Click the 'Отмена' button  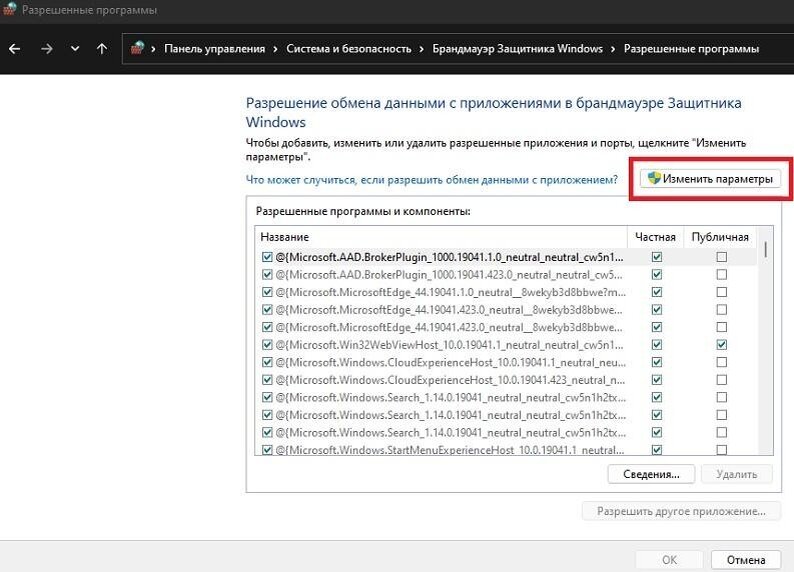tap(745, 560)
